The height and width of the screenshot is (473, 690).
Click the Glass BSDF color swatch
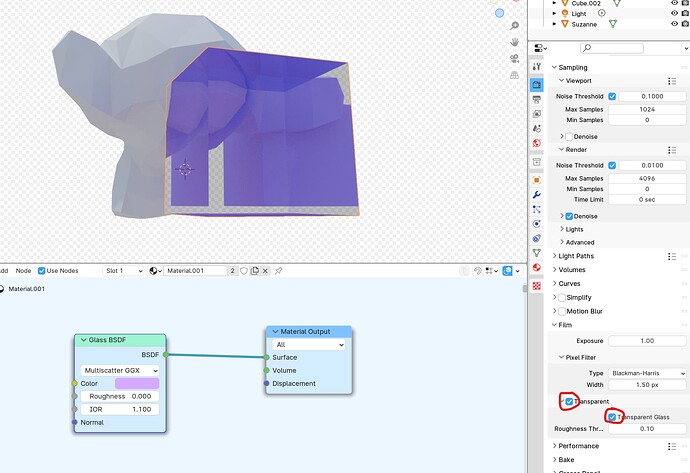tap(137, 384)
